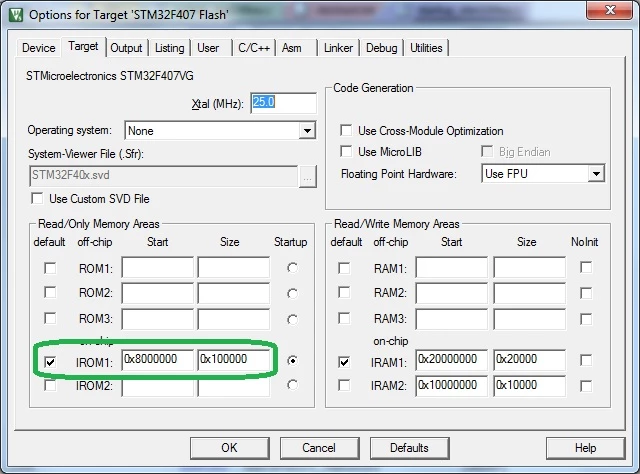The height and width of the screenshot is (474, 640).
Task: Enable NoInit for RAM2
Action: pyautogui.click(x=586, y=293)
